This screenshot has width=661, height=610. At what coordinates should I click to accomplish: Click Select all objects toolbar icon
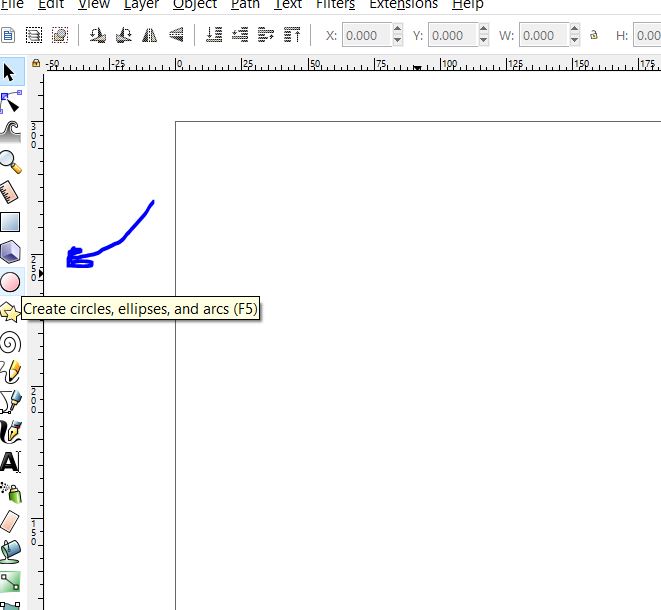(x=8, y=35)
